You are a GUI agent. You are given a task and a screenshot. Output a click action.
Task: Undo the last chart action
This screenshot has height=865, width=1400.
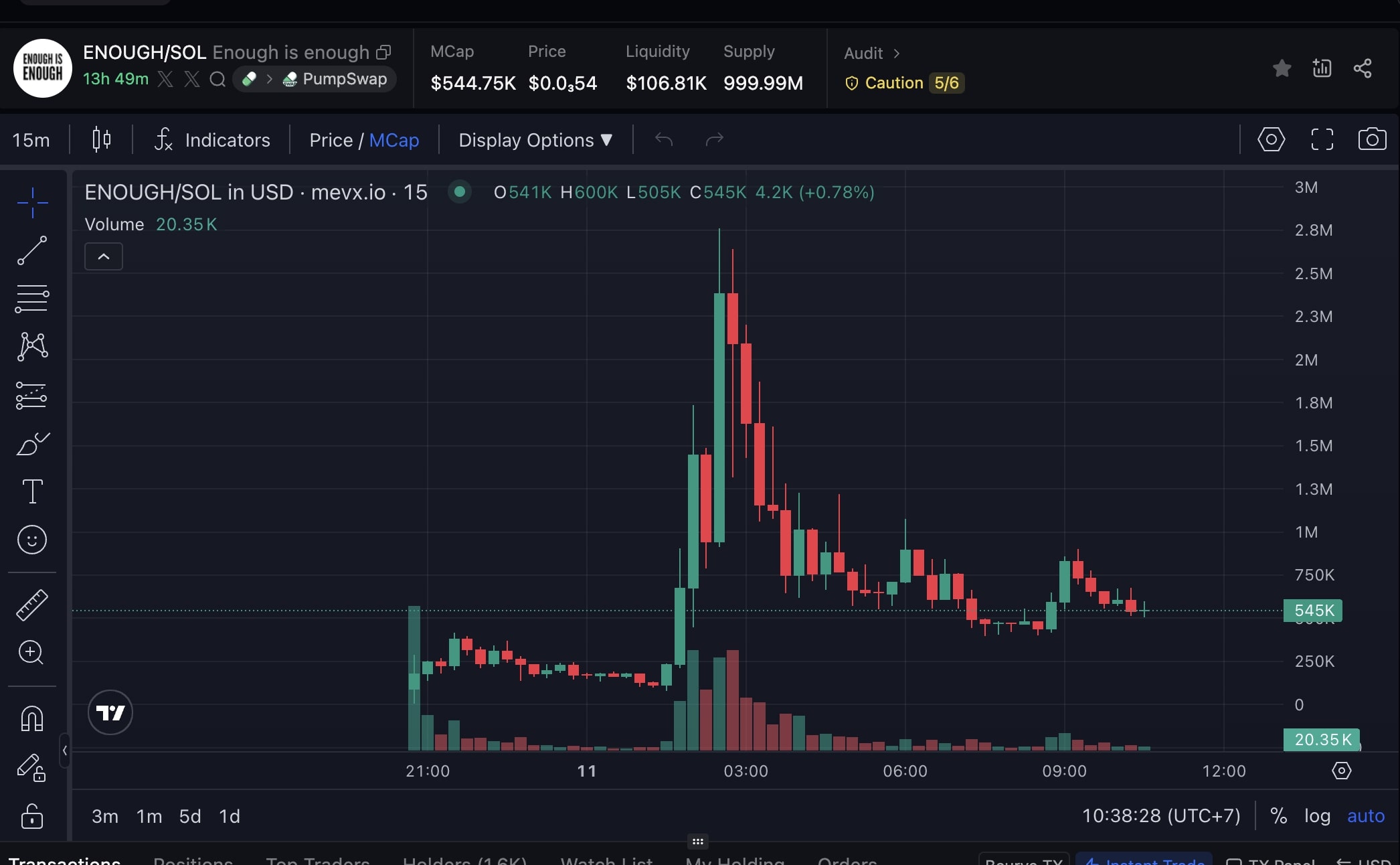point(663,139)
